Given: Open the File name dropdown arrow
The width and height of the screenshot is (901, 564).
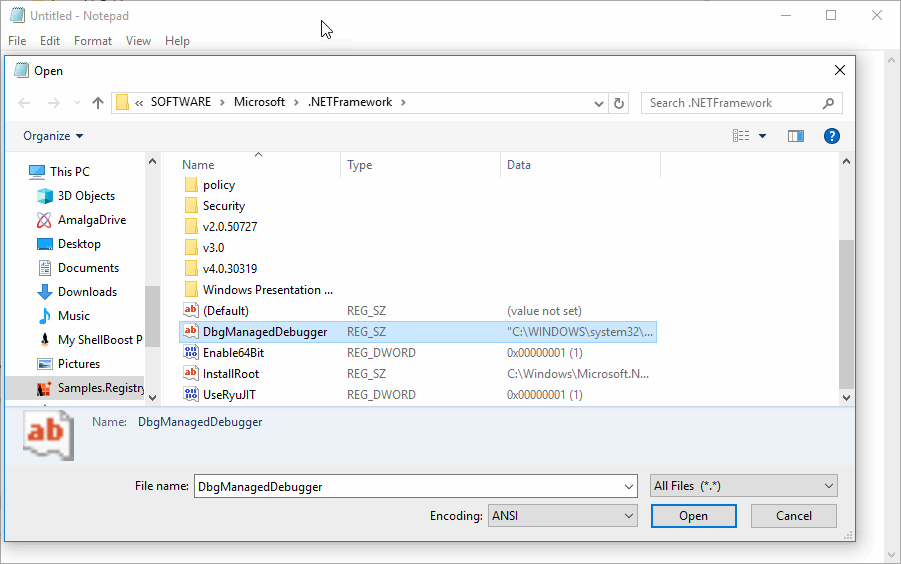Looking at the screenshot, I should pos(629,486).
